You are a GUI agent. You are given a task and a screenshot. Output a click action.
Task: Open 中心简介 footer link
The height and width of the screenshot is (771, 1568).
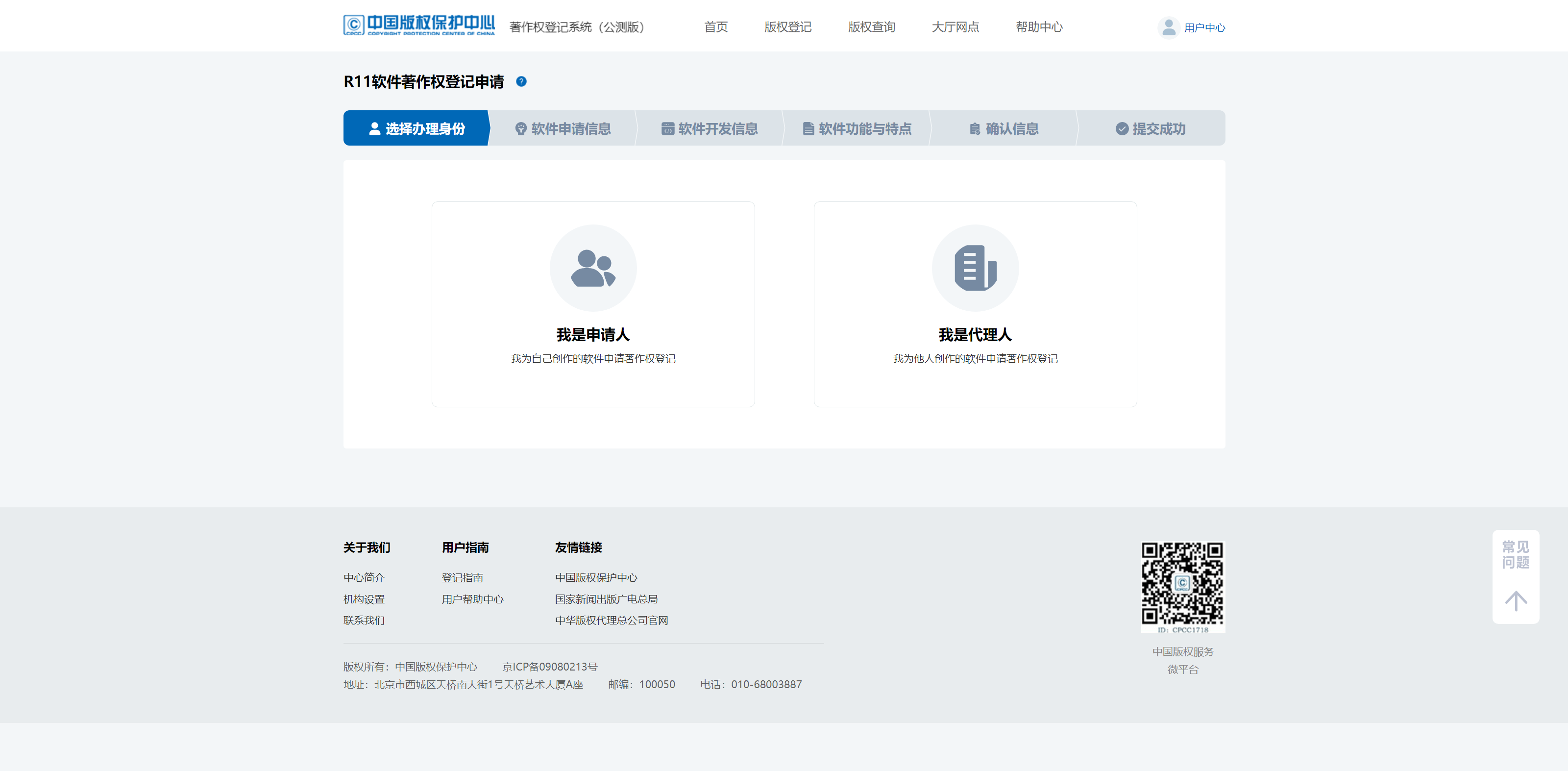[x=364, y=577]
